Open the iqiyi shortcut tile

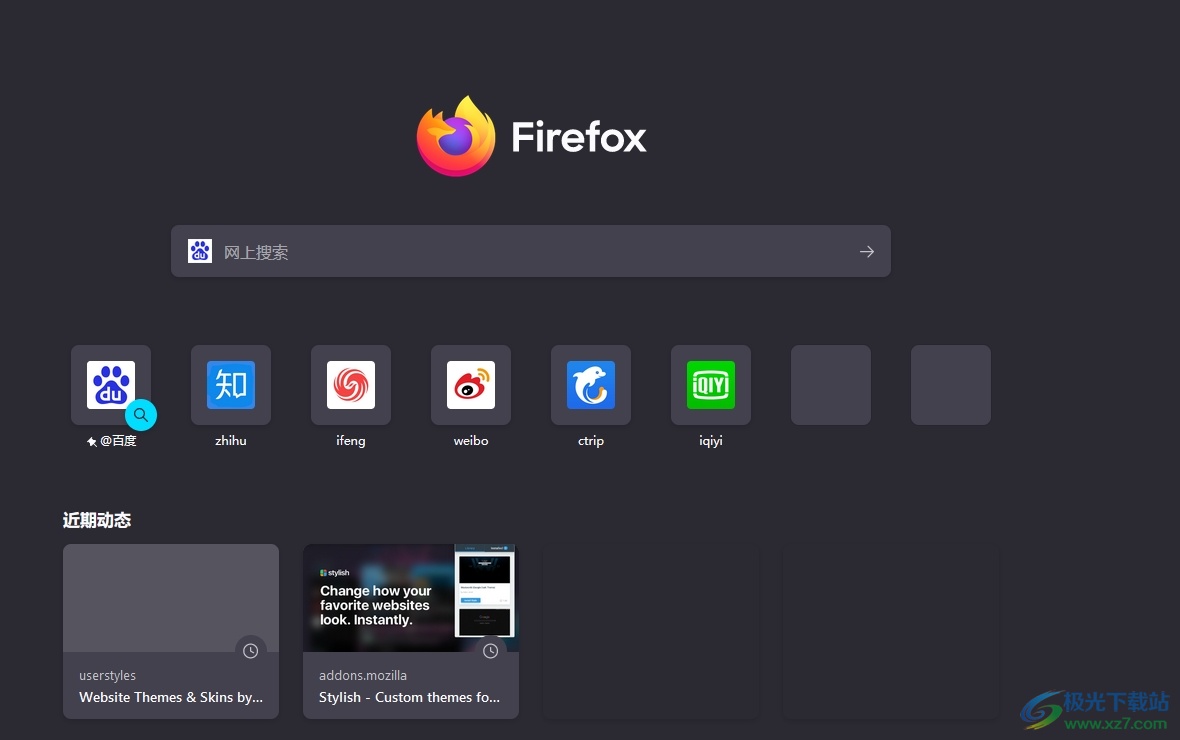pos(710,385)
